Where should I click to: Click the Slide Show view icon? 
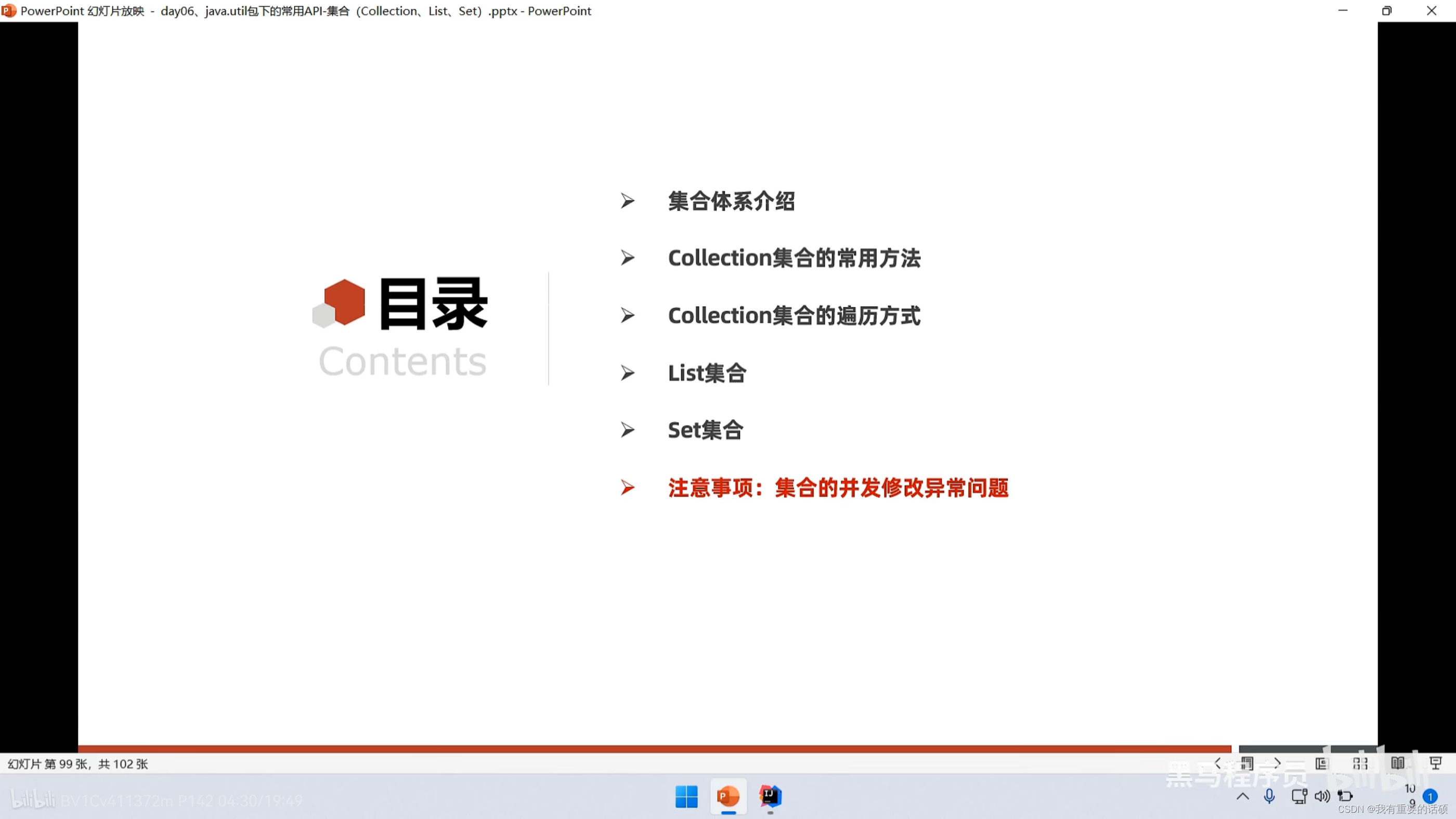pyautogui.click(x=1436, y=763)
